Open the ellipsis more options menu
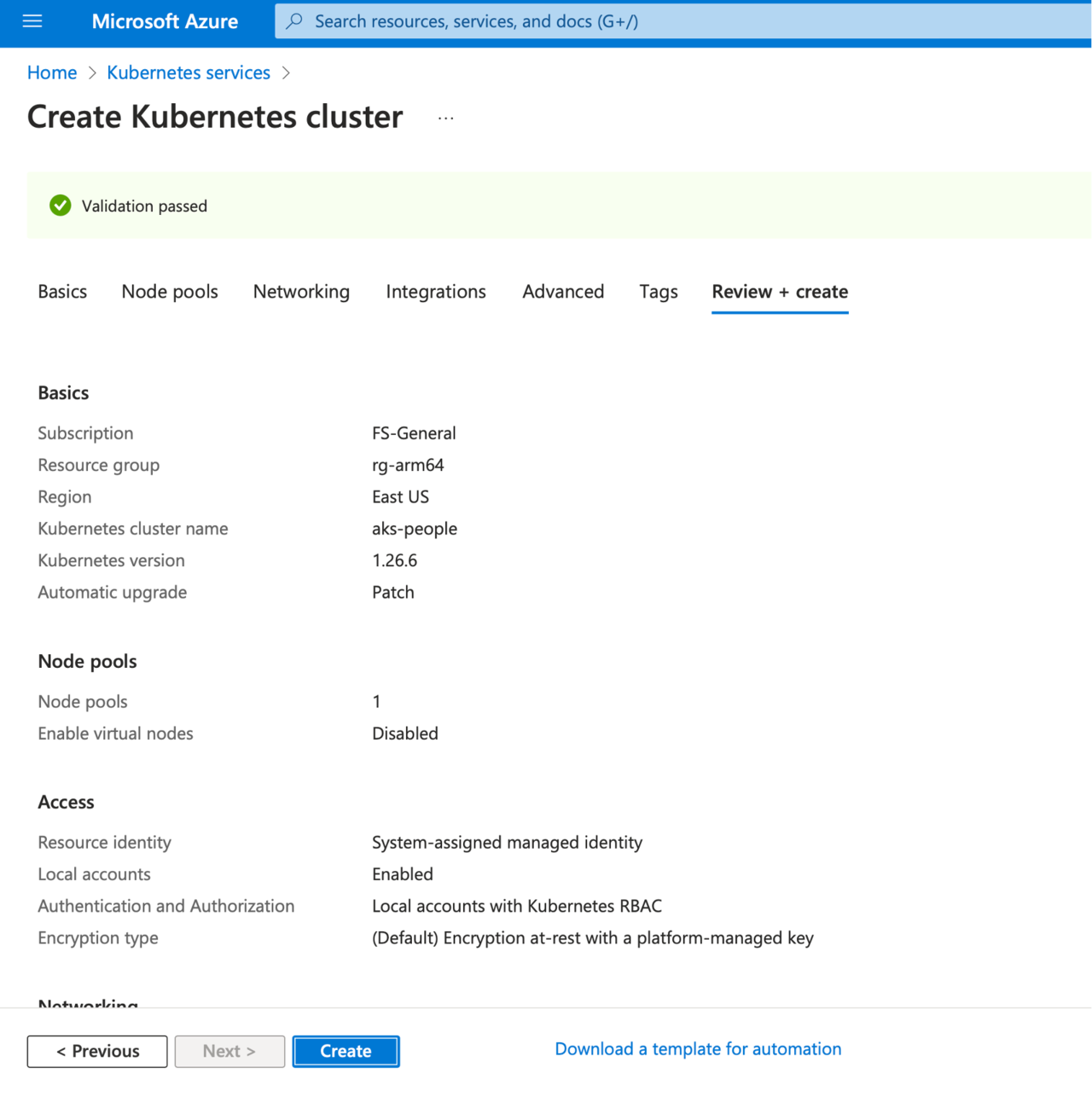Image resolution: width=1092 pixels, height=1102 pixels. (445, 118)
